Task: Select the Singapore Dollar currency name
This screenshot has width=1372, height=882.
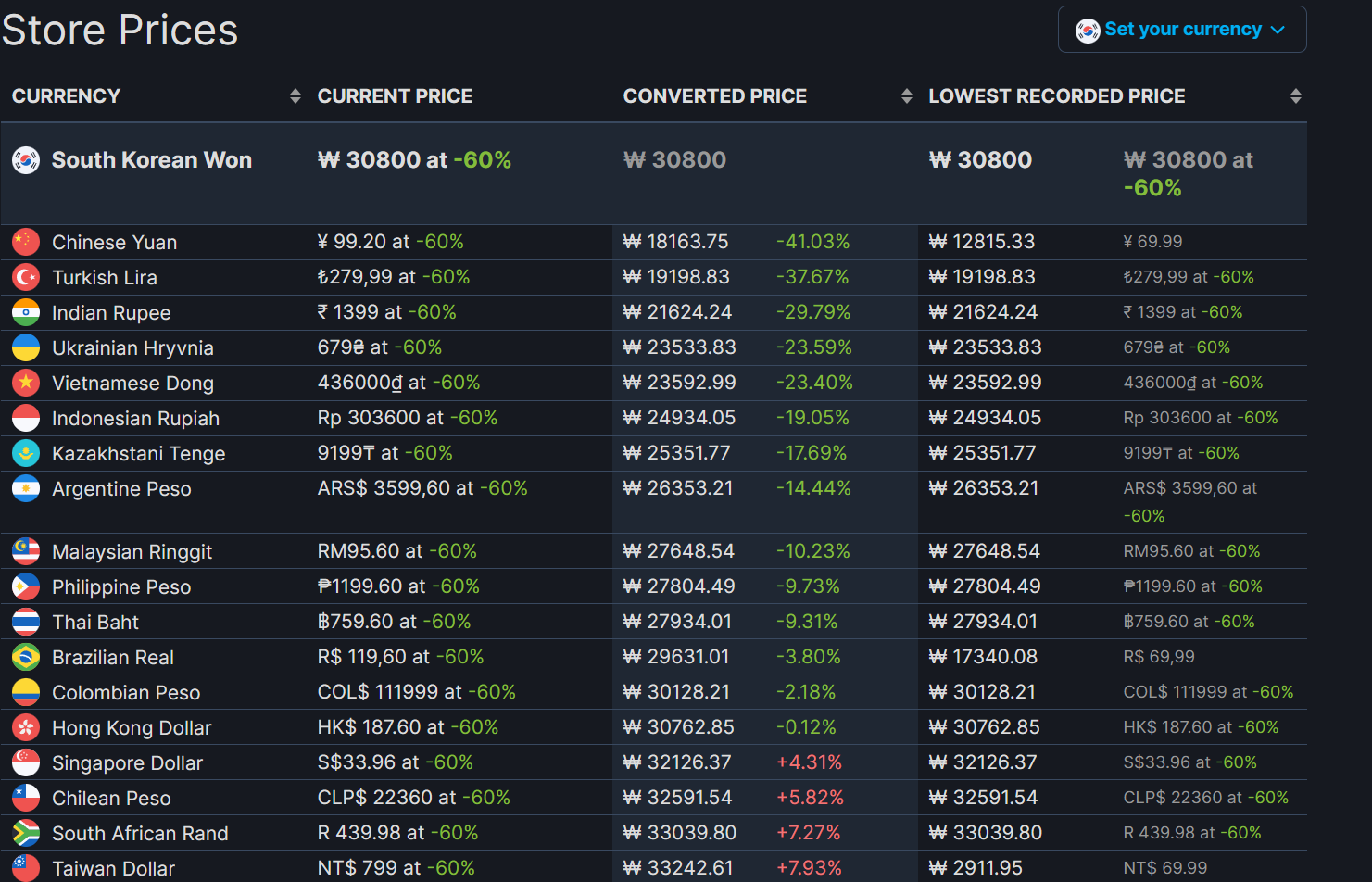Action: pyautogui.click(x=127, y=763)
